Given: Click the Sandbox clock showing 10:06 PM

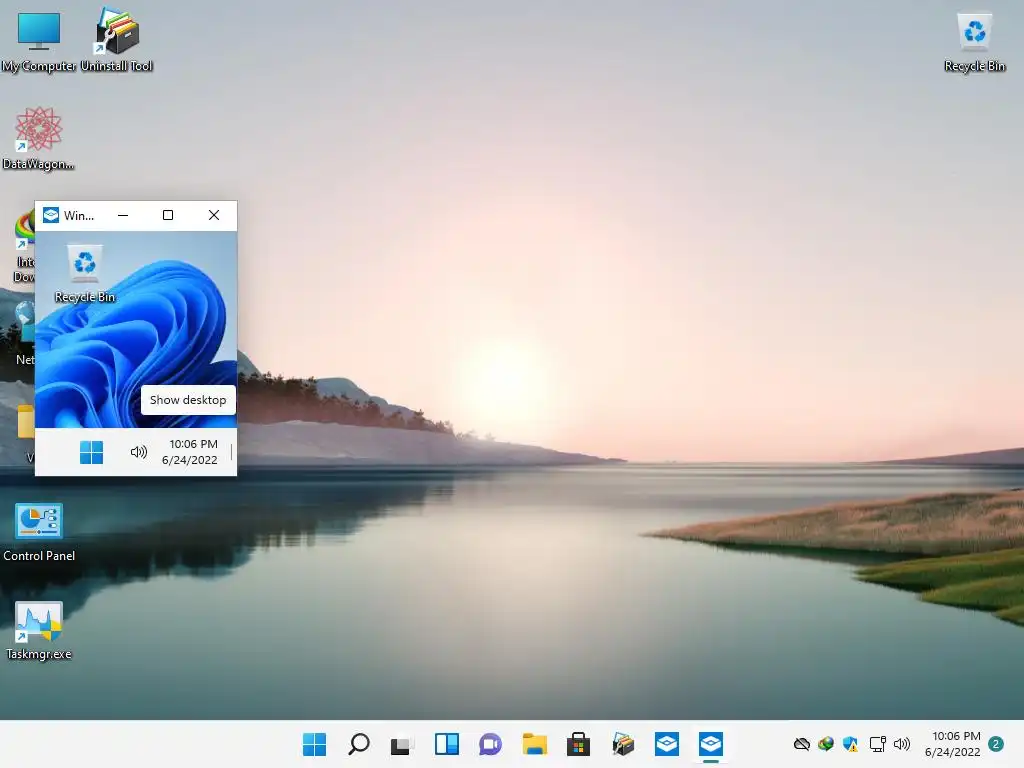Looking at the screenshot, I should tap(190, 452).
